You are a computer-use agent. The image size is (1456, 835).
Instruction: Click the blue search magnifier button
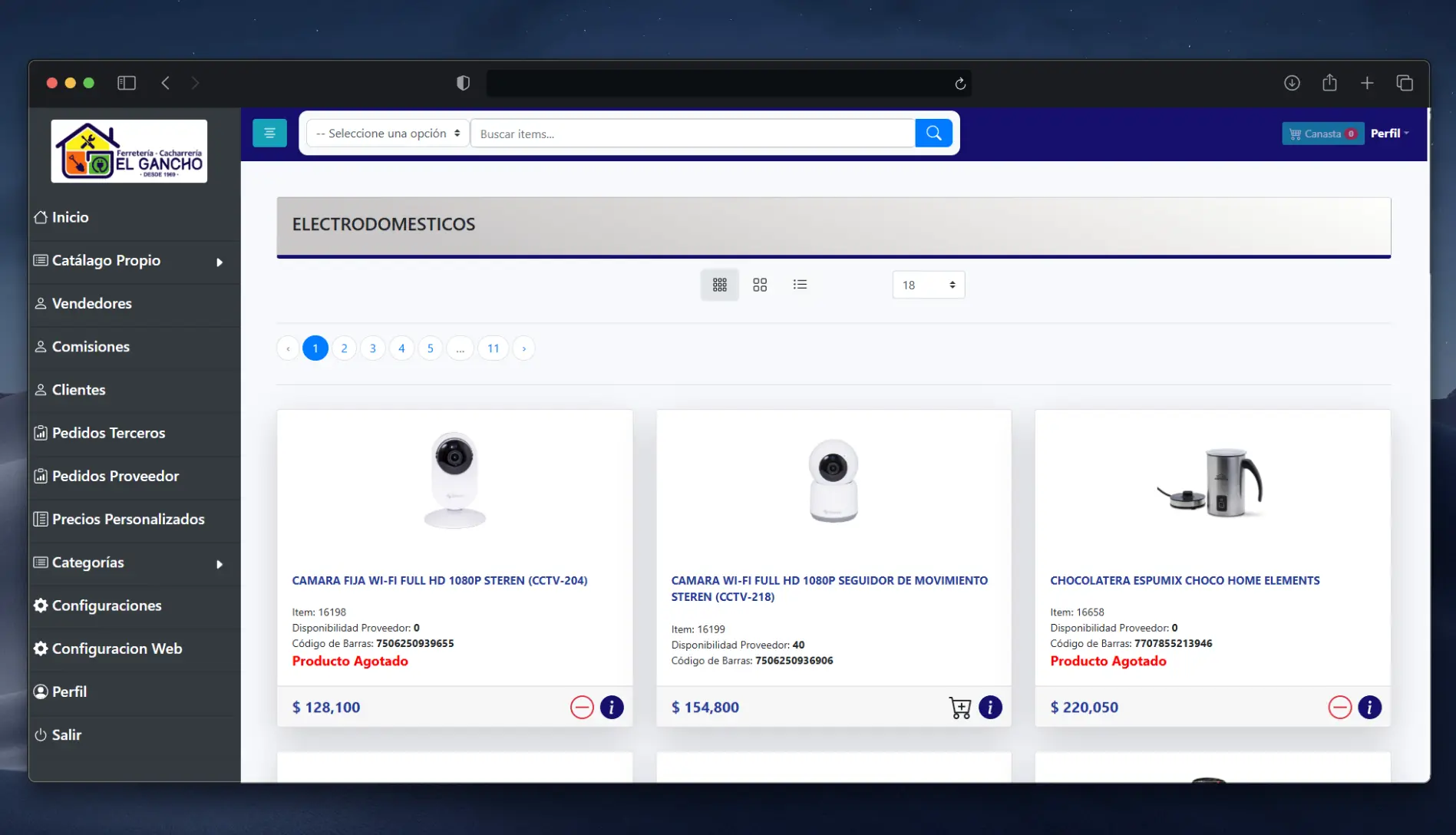click(x=933, y=133)
